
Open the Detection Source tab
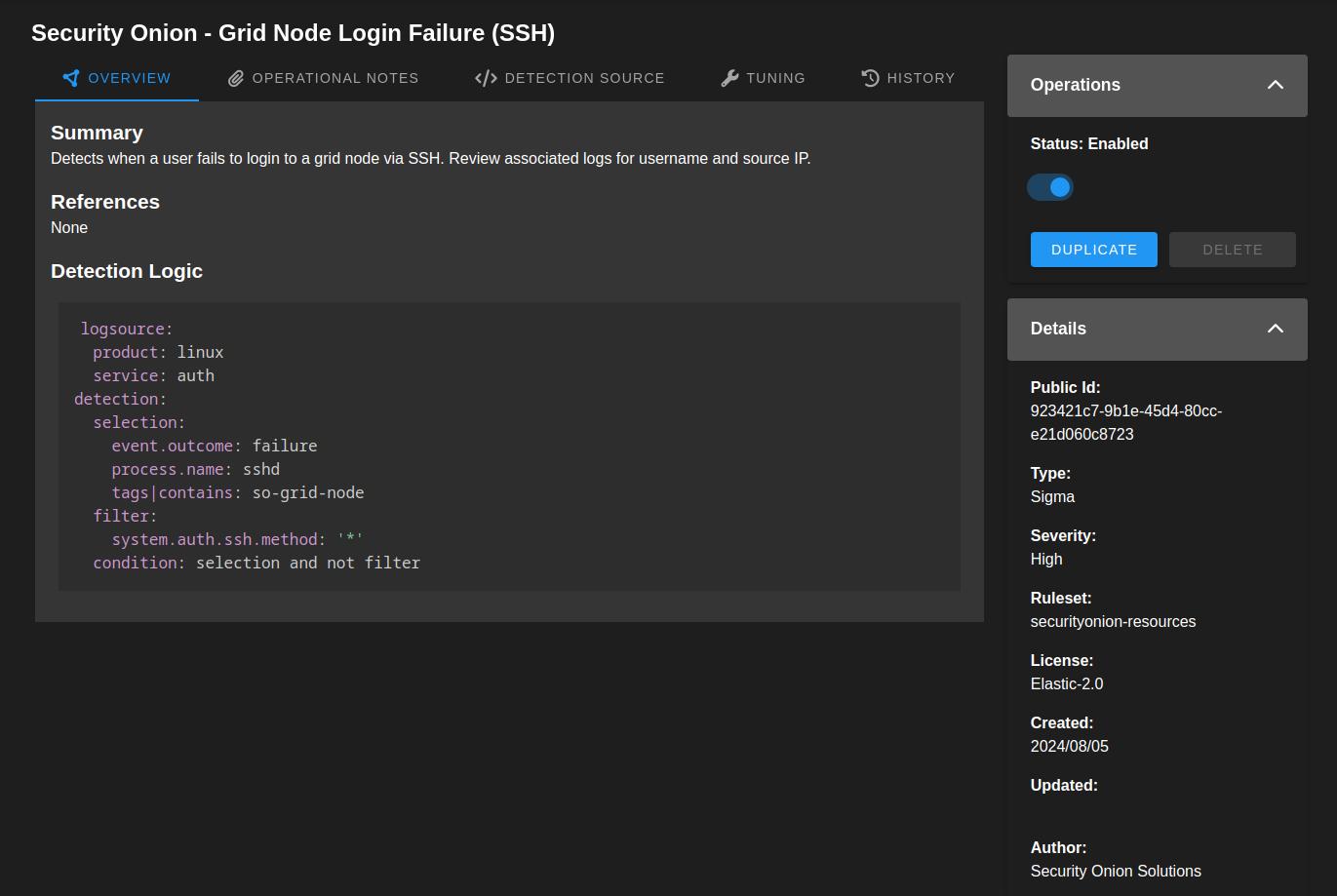pos(583,78)
